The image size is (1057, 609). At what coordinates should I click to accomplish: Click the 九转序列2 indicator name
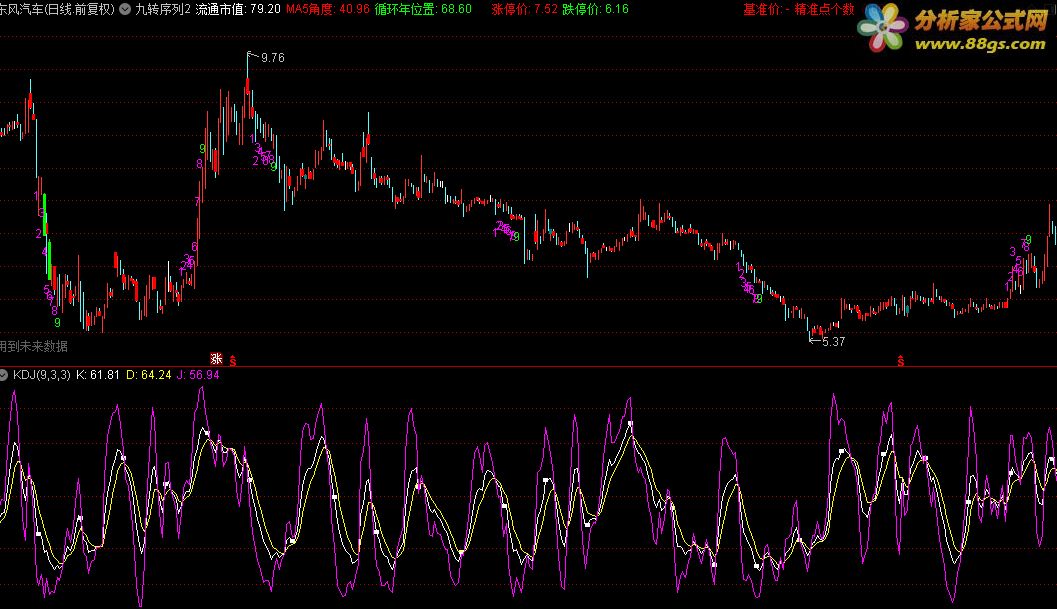pyautogui.click(x=163, y=9)
